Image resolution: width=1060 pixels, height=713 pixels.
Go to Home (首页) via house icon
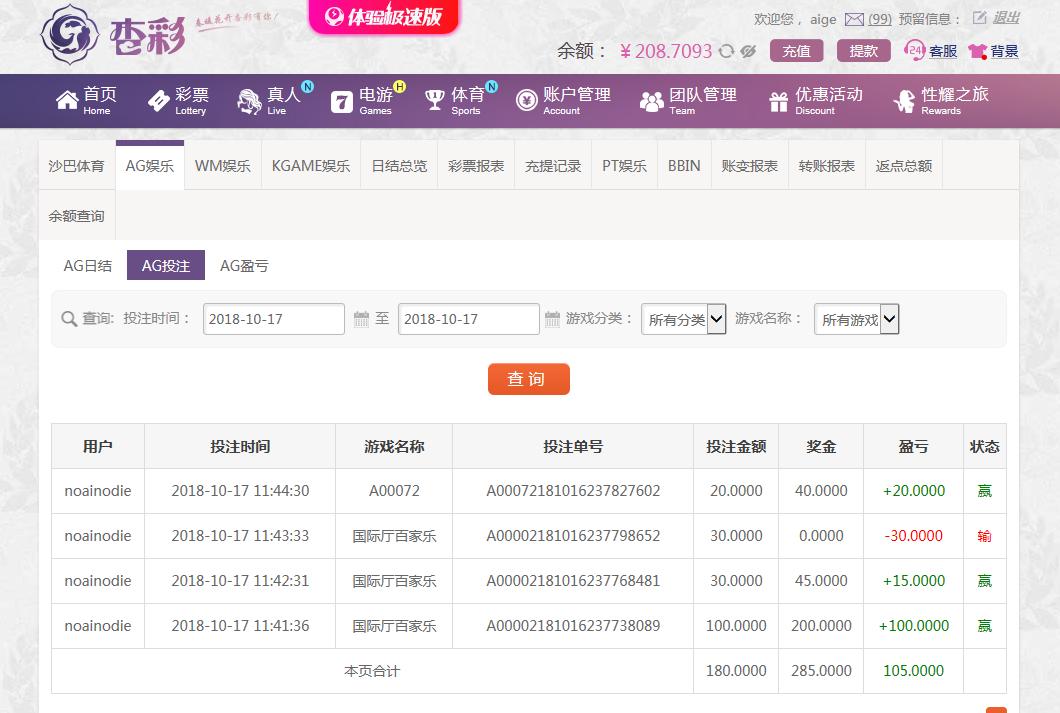tap(67, 100)
